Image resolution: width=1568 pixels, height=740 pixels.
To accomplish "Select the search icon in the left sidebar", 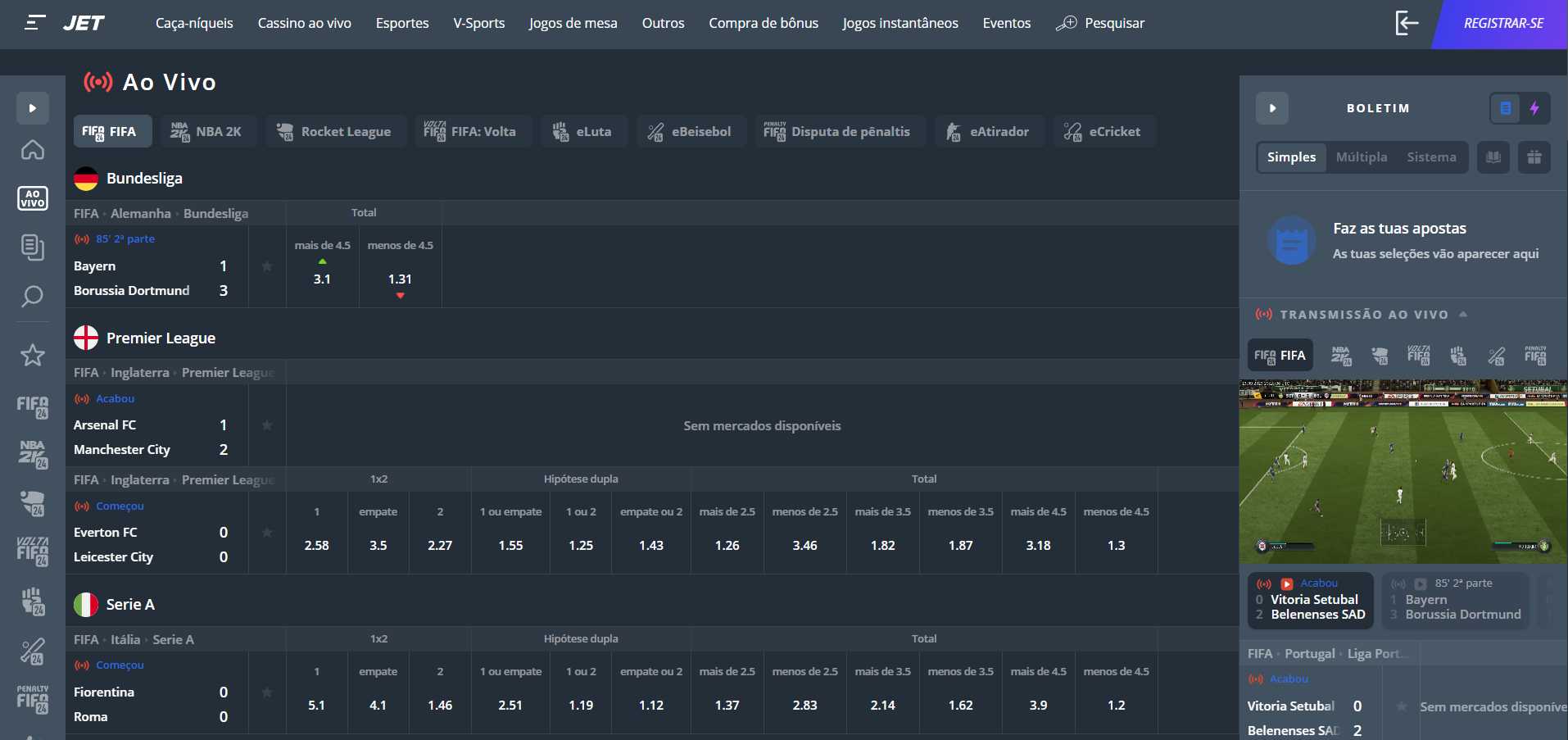I will tap(32, 297).
